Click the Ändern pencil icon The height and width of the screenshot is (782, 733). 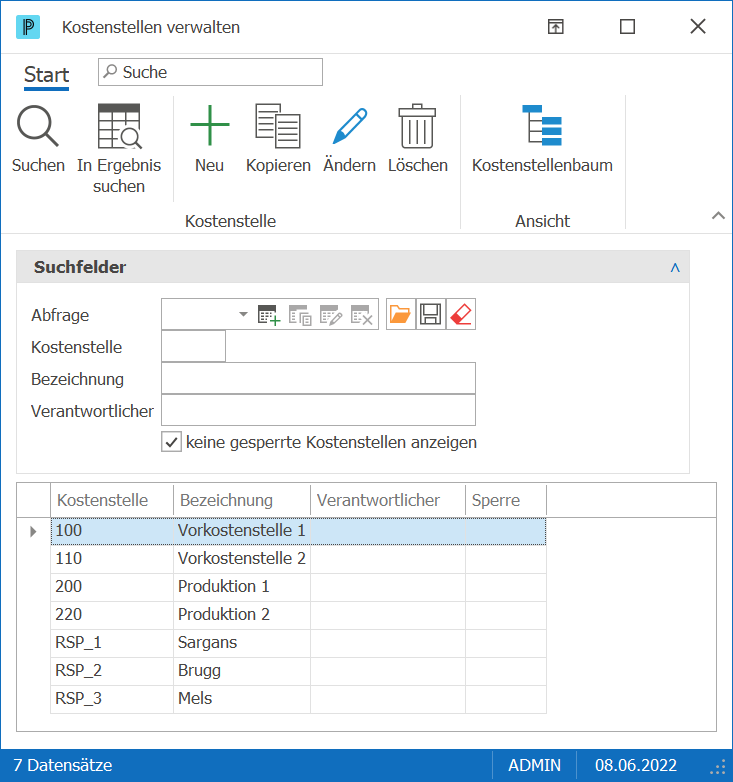pos(350,126)
